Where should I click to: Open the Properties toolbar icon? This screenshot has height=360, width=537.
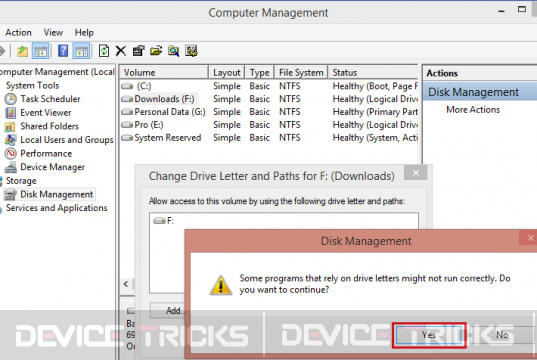pyautogui.click(x=138, y=51)
